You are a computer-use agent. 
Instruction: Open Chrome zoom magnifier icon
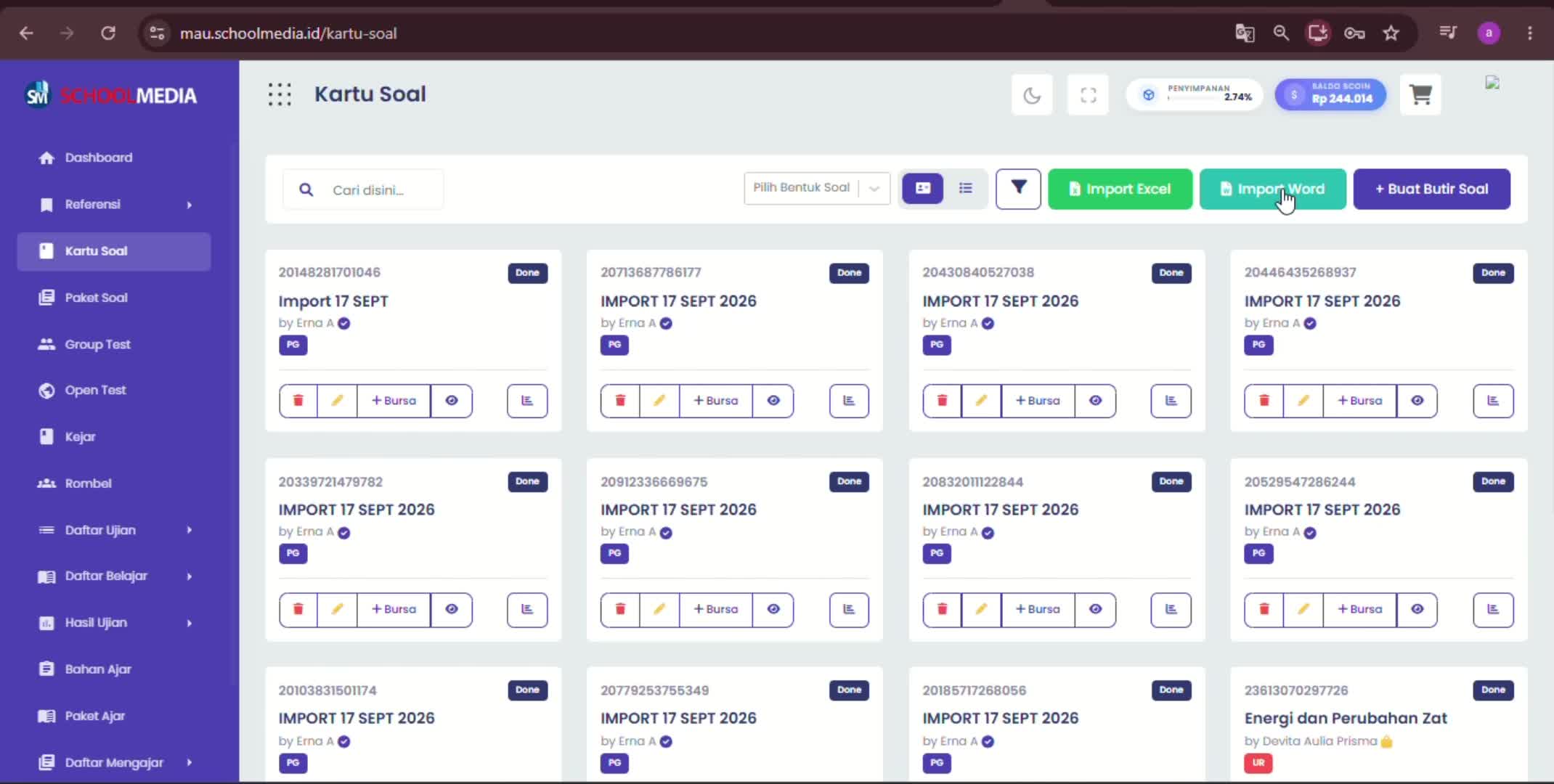(1281, 33)
